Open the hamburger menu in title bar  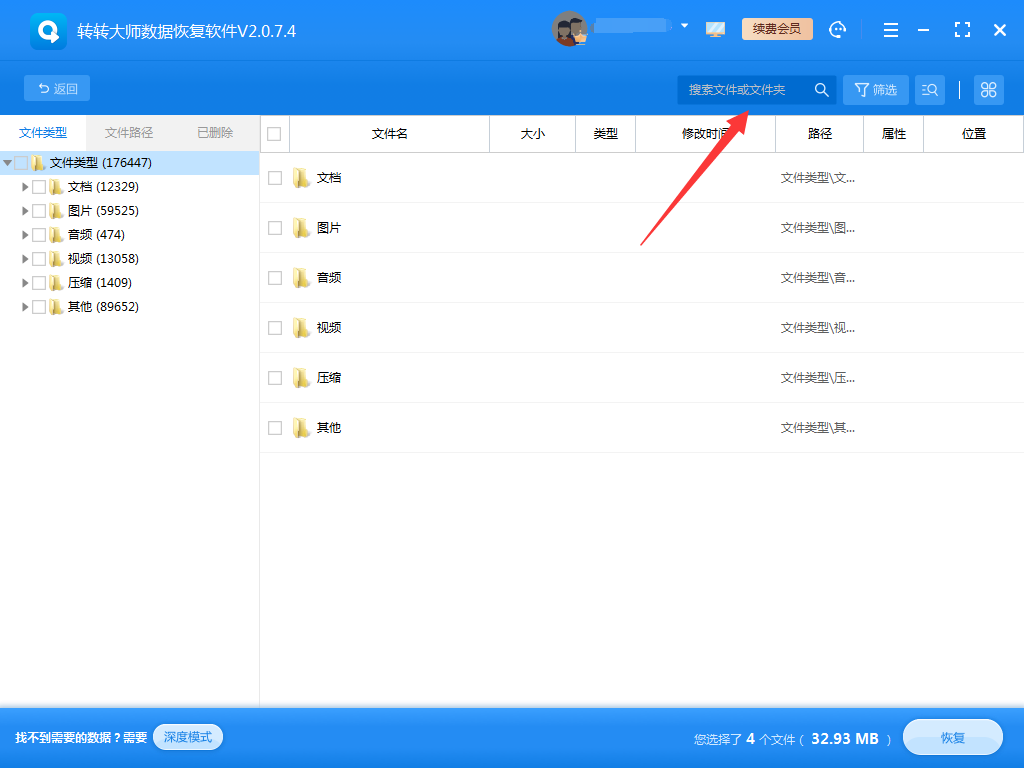click(890, 29)
